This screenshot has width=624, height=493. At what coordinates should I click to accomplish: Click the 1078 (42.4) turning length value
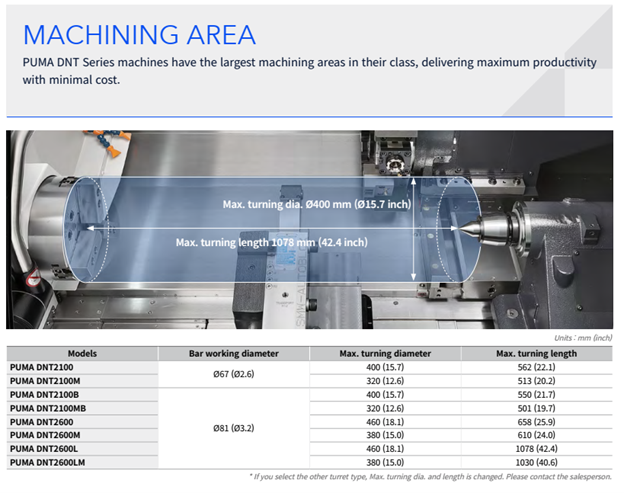click(x=536, y=449)
